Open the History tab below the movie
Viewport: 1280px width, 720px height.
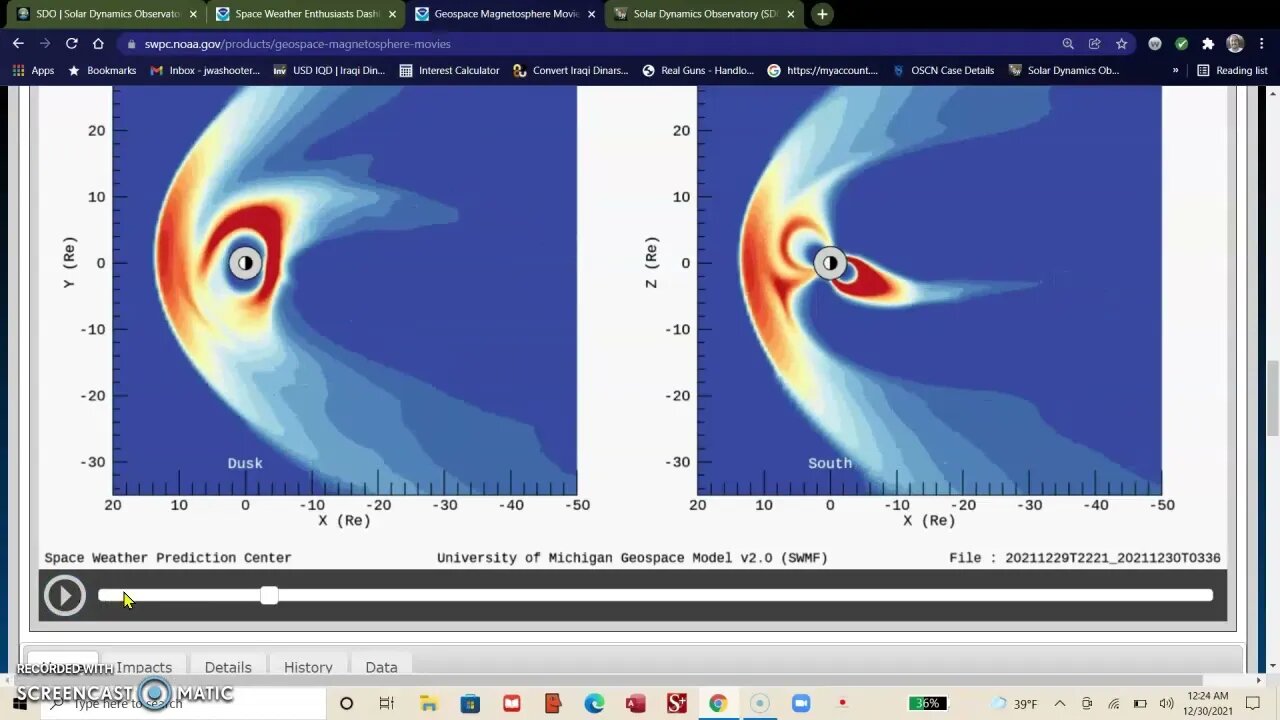[x=308, y=667]
